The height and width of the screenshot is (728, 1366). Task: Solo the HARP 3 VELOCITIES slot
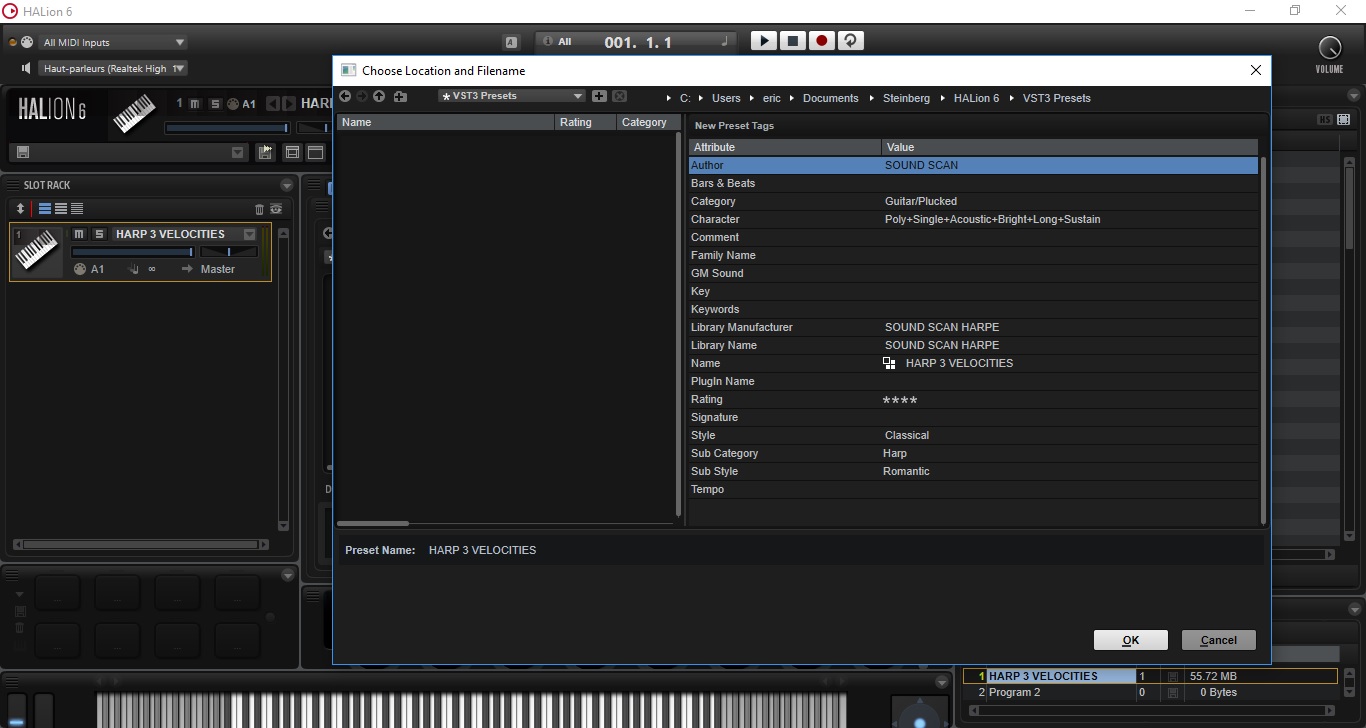(100, 234)
